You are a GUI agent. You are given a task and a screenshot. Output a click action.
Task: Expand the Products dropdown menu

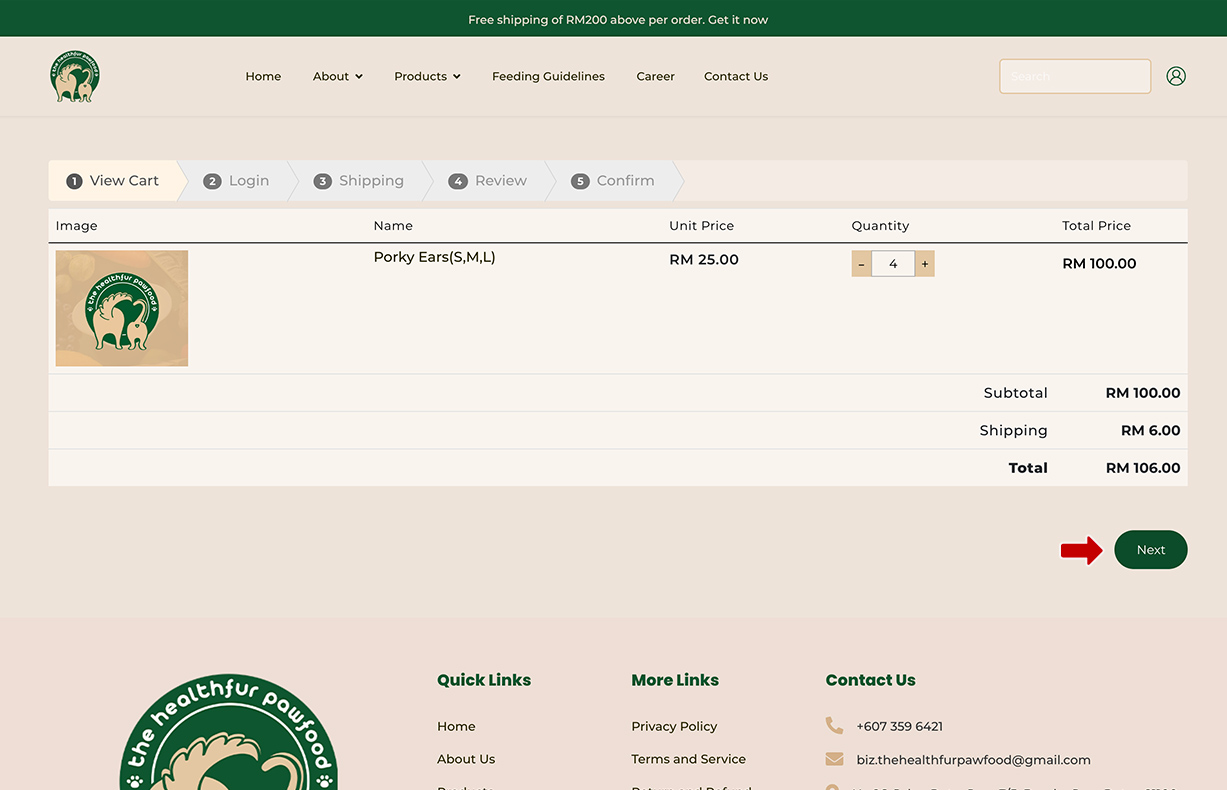[x=427, y=76]
